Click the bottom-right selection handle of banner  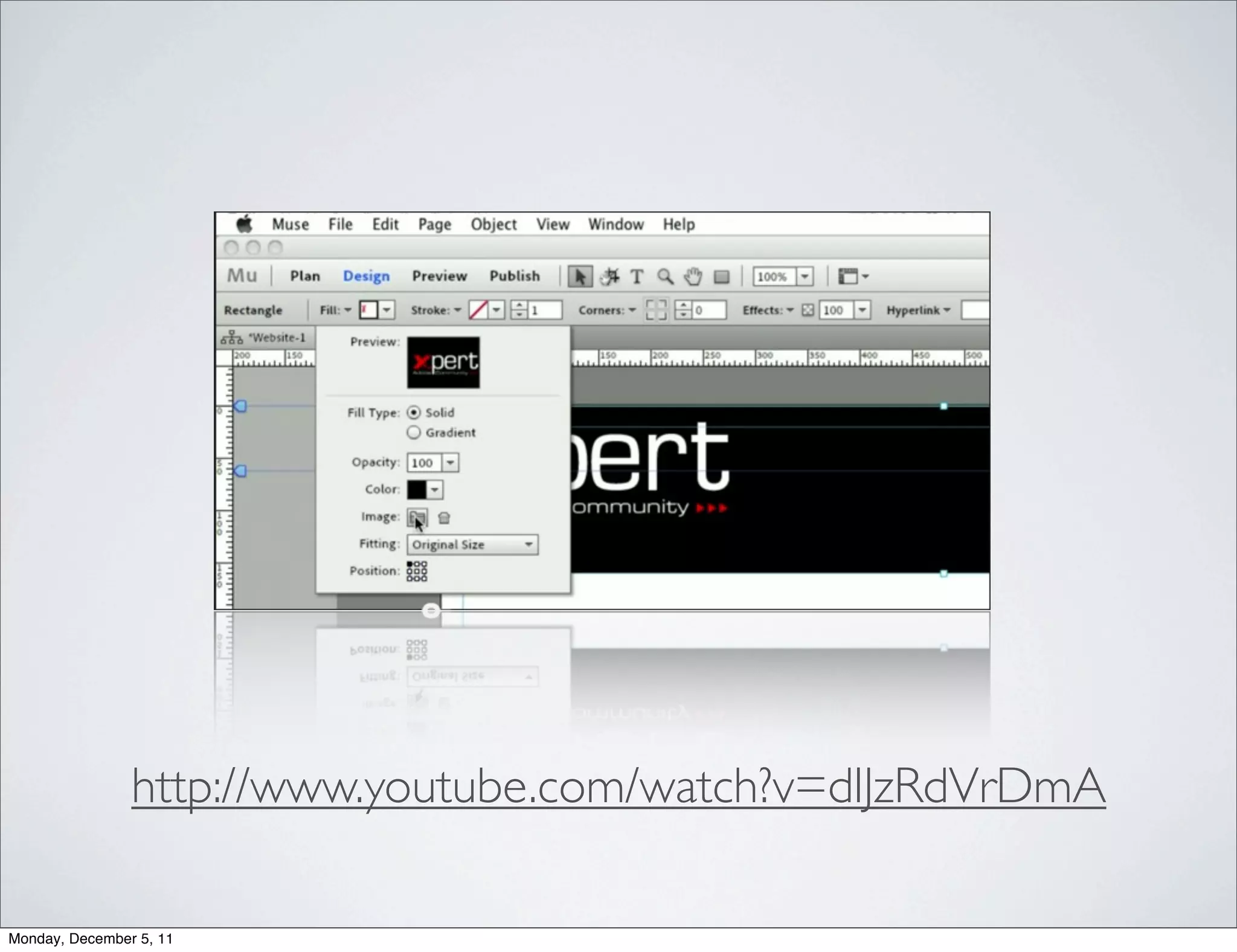[x=943, y=574]
